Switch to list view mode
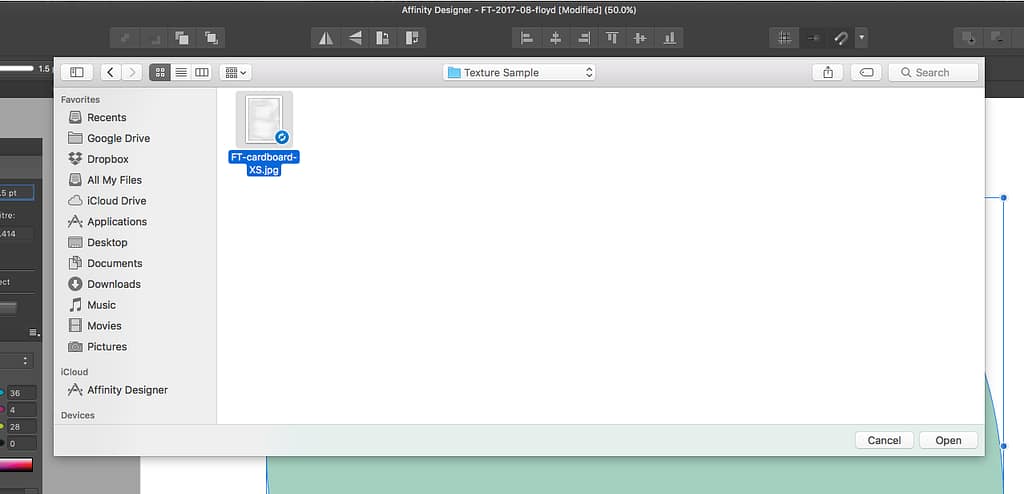This screenshot has height=494, width=1024. click(x=181, y=73)
